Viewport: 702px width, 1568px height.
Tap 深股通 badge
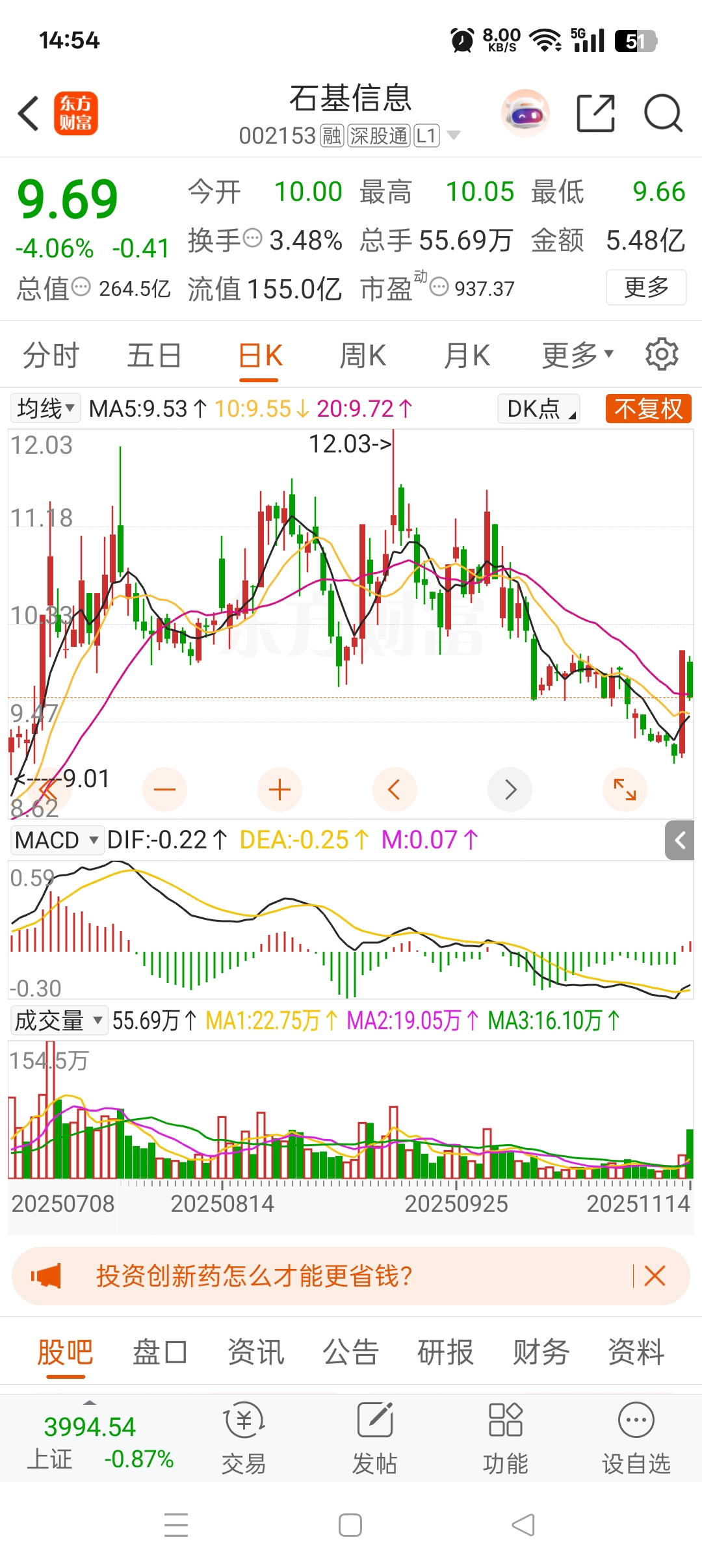tap(378, 135)
